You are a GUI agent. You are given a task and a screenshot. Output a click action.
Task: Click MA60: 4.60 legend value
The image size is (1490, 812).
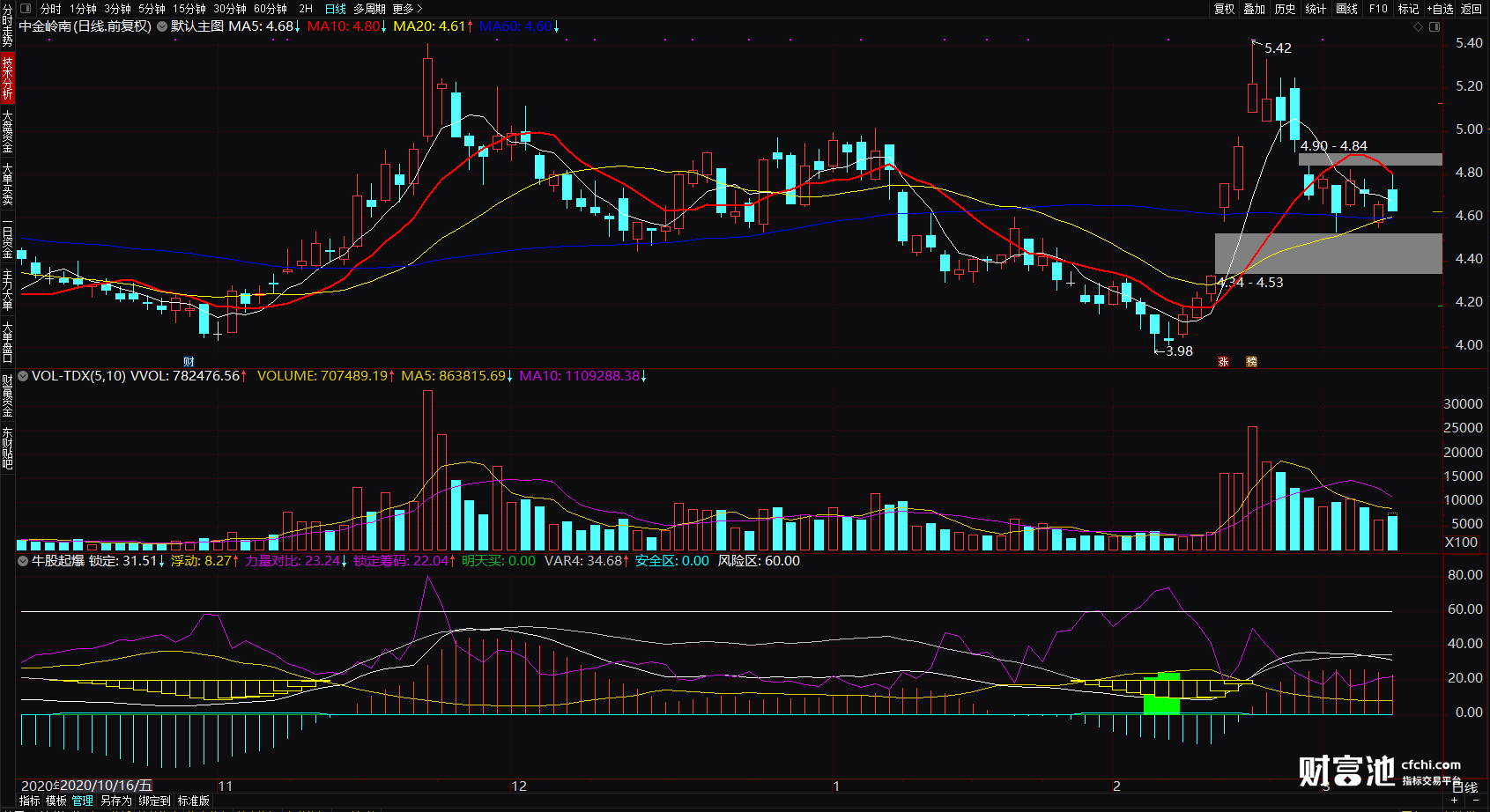[x=519, y=26]
